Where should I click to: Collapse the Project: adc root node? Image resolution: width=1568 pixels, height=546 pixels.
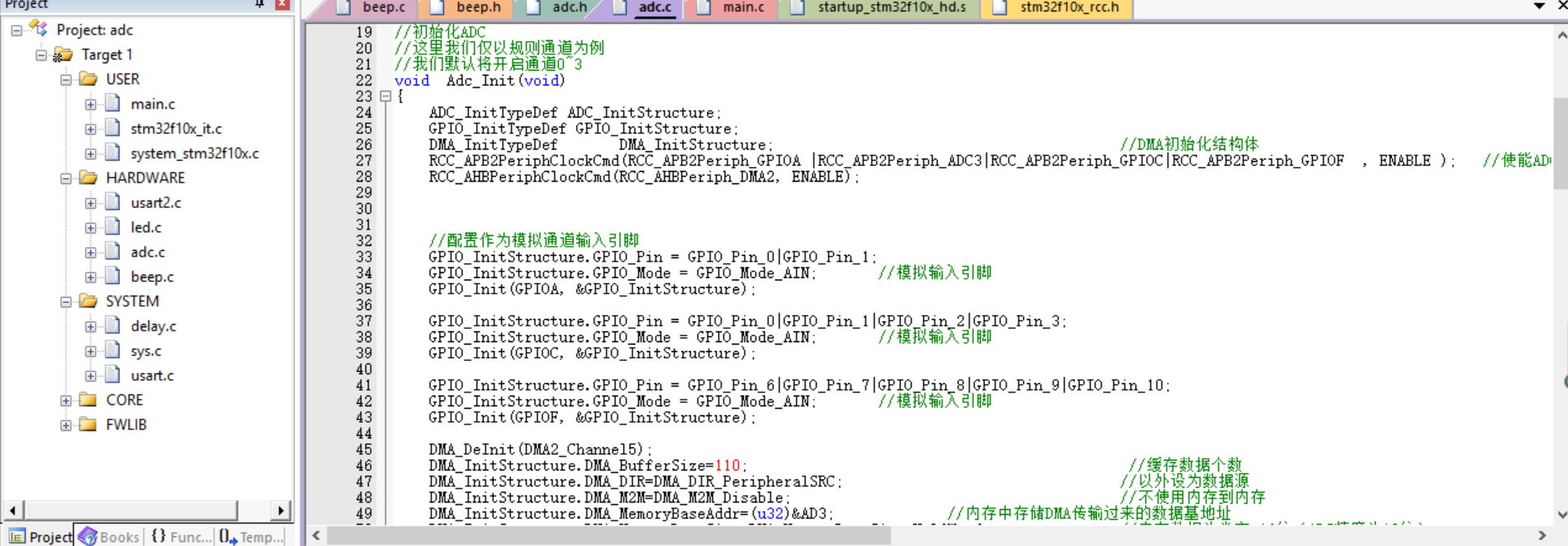[16, 30]
